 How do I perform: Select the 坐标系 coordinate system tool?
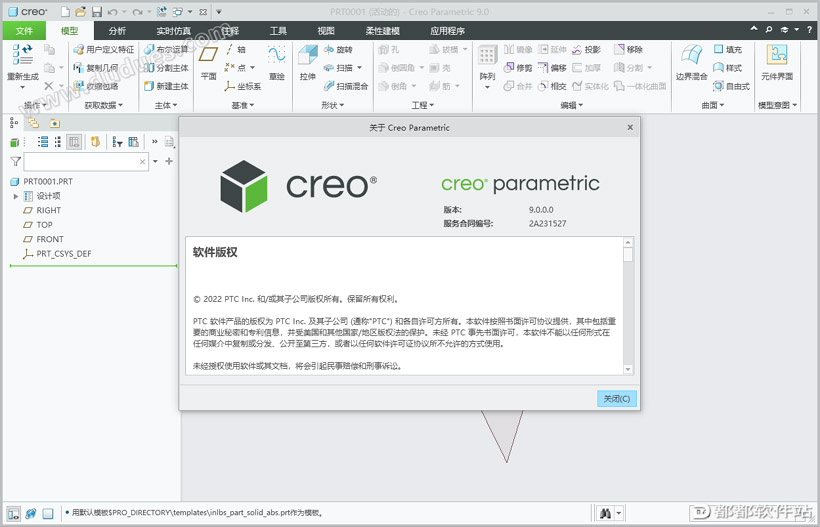point(243,86)
